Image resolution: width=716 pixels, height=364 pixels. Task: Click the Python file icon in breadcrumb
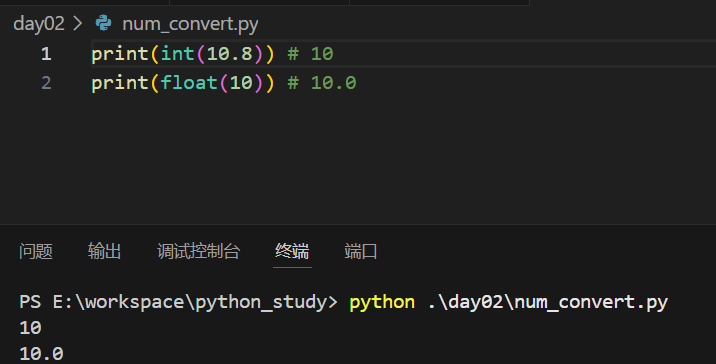(x=104, y=23)
